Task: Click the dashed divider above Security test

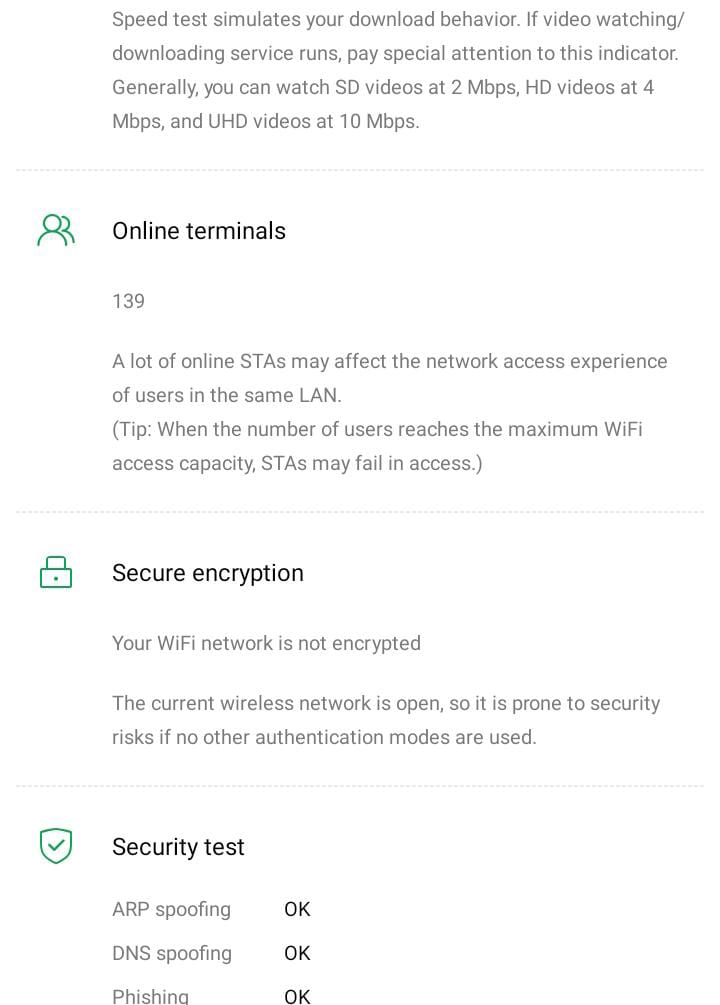Action: point(360,786)
